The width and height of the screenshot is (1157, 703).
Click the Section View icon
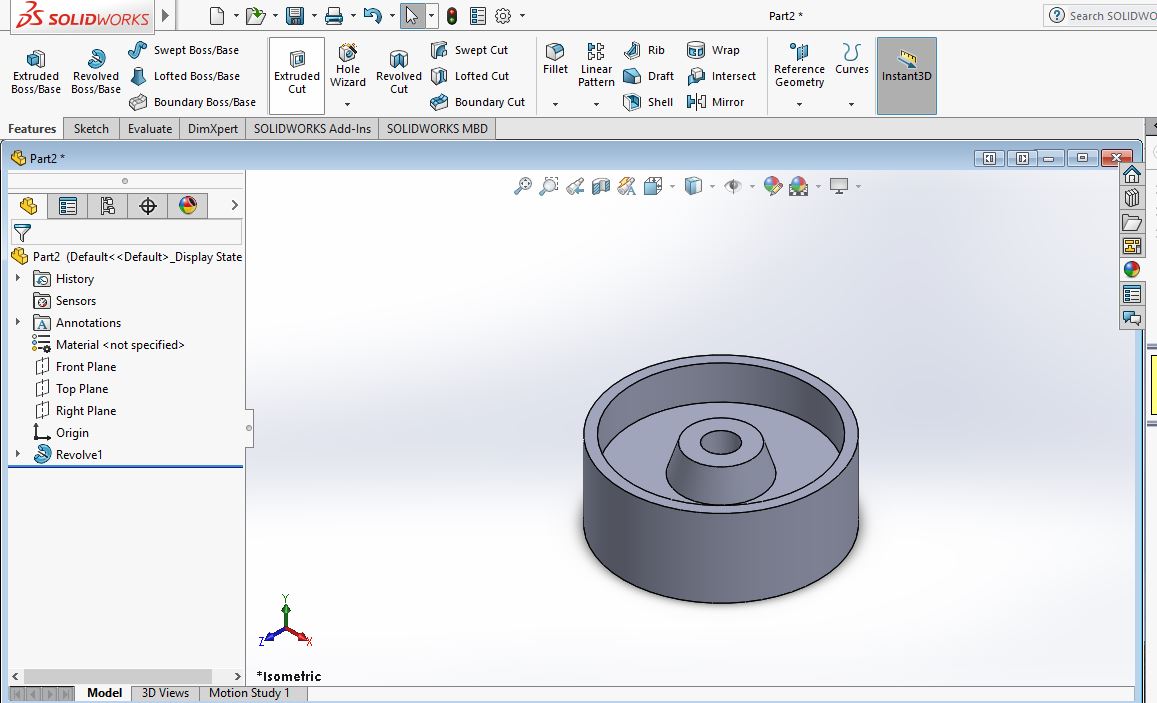tap(601, 186)
